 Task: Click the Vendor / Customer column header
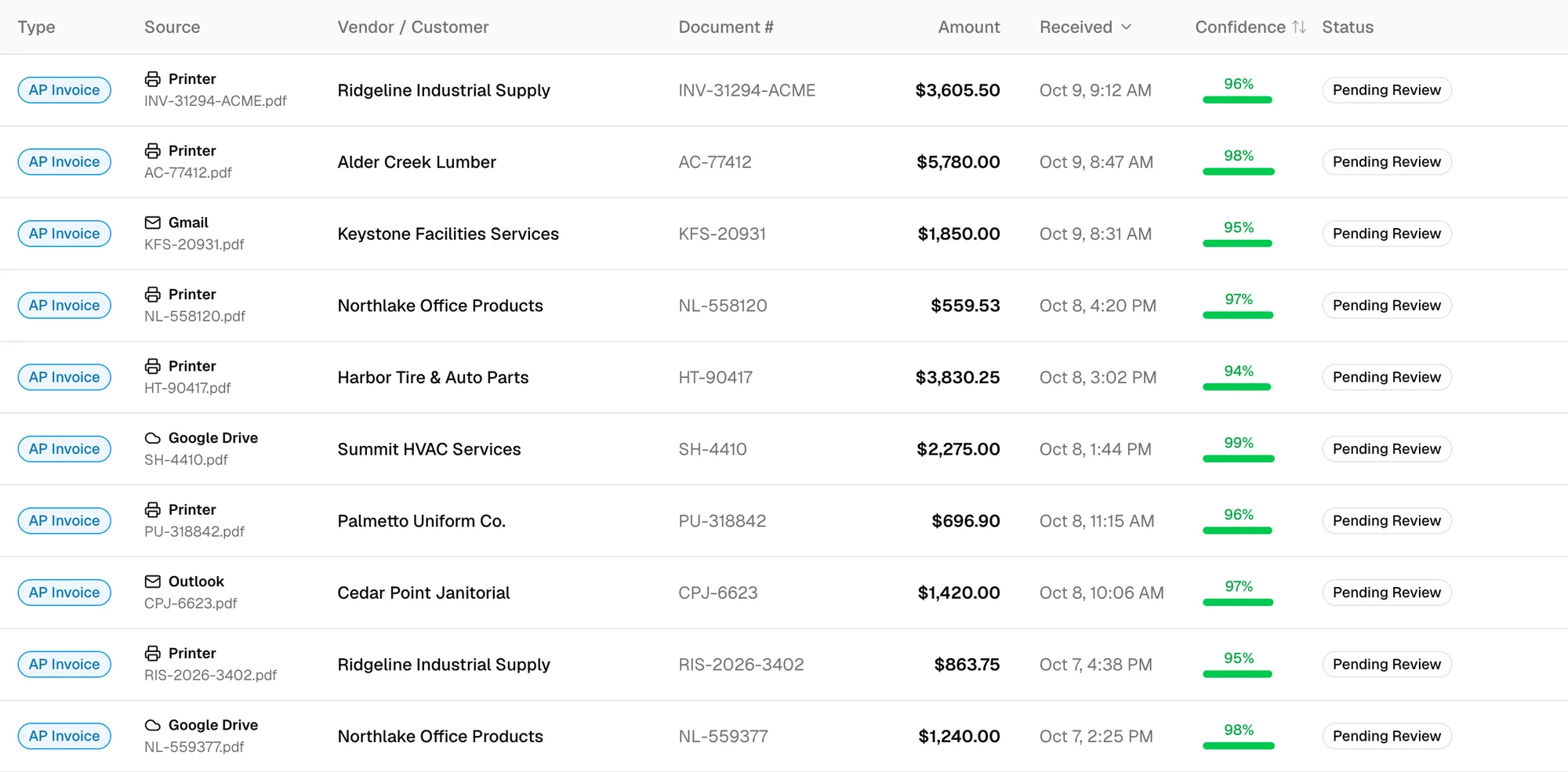point(413,27)
